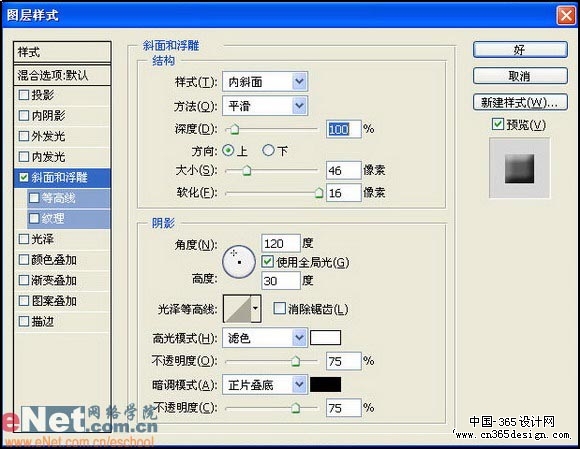Click the layer style preview square
The width and height of the screenshot is (580, 449).
[x=519, y=168]
